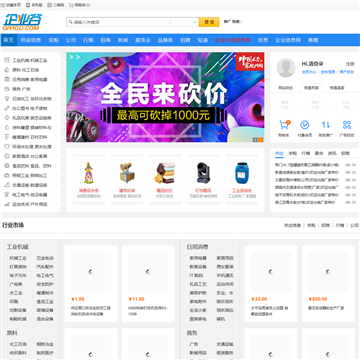This screenshot has width=360, height=360.
Task: Switch banner to slide 1 indicator
Action: [x=255, y=140]
